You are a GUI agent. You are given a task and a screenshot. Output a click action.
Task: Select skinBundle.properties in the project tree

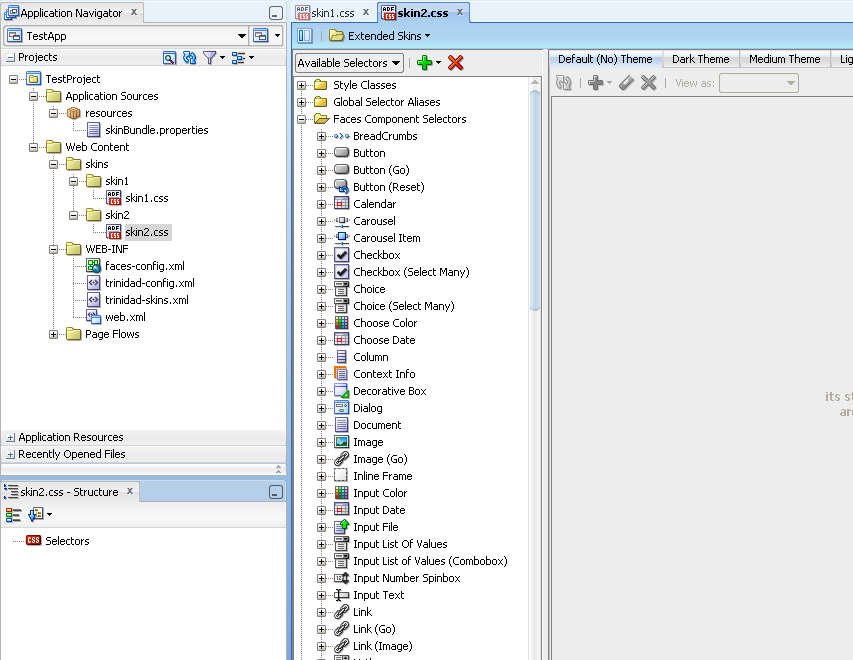[159, 128]
